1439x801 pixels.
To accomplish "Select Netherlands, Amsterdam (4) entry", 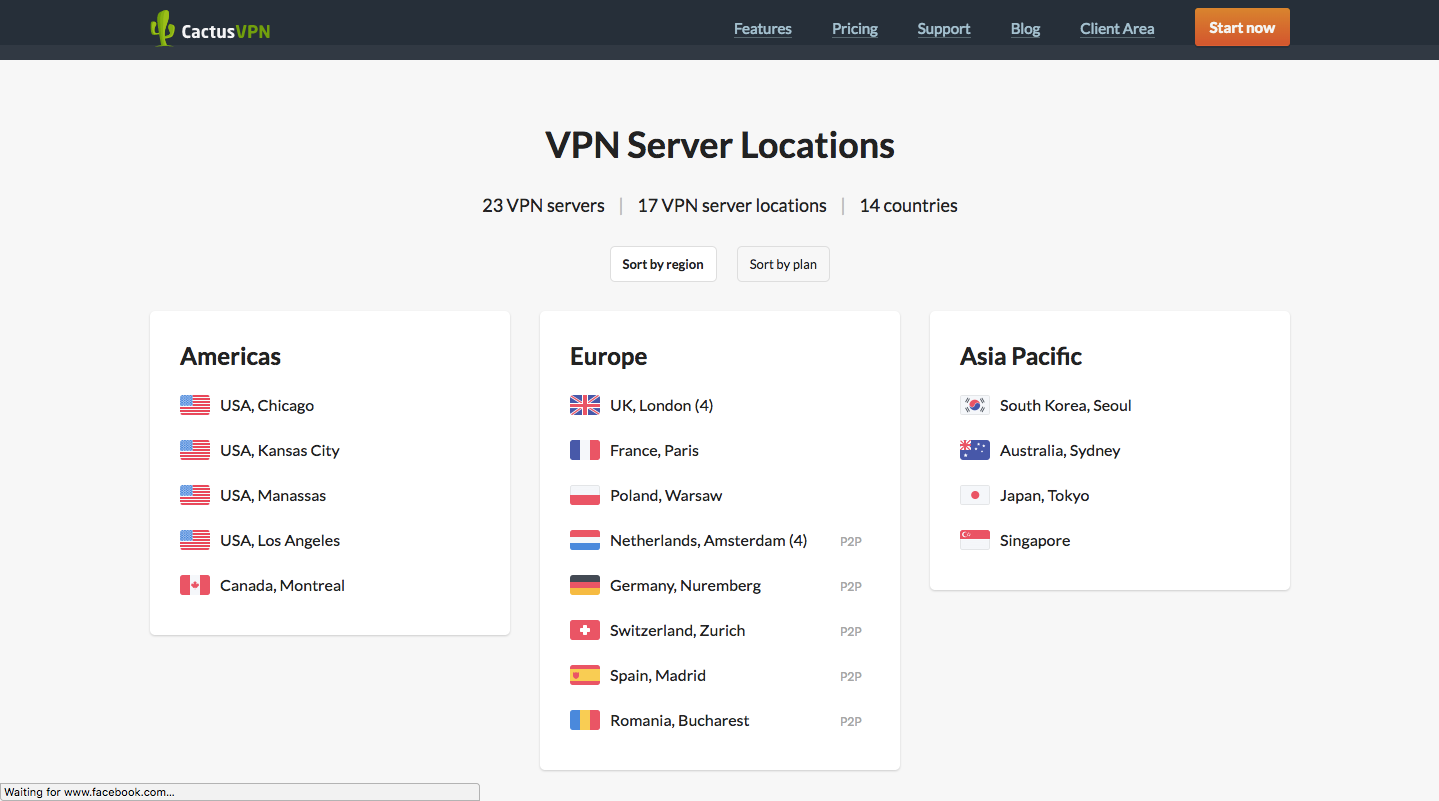I will pyautogui.click(x=708, y=540).
